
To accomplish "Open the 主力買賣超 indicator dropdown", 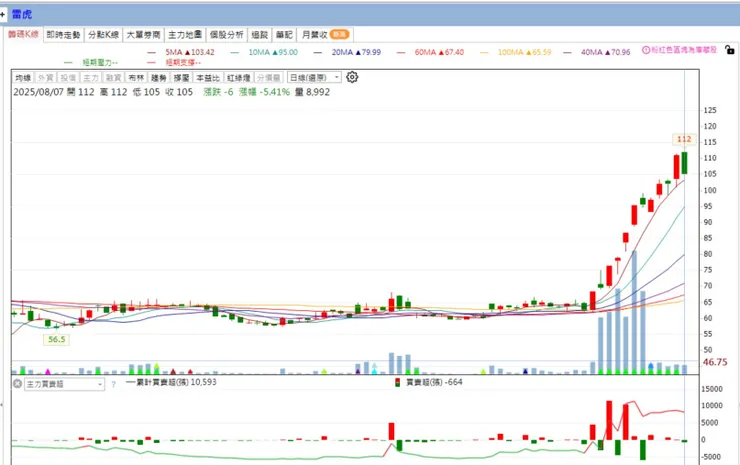I will coord(64,384).
